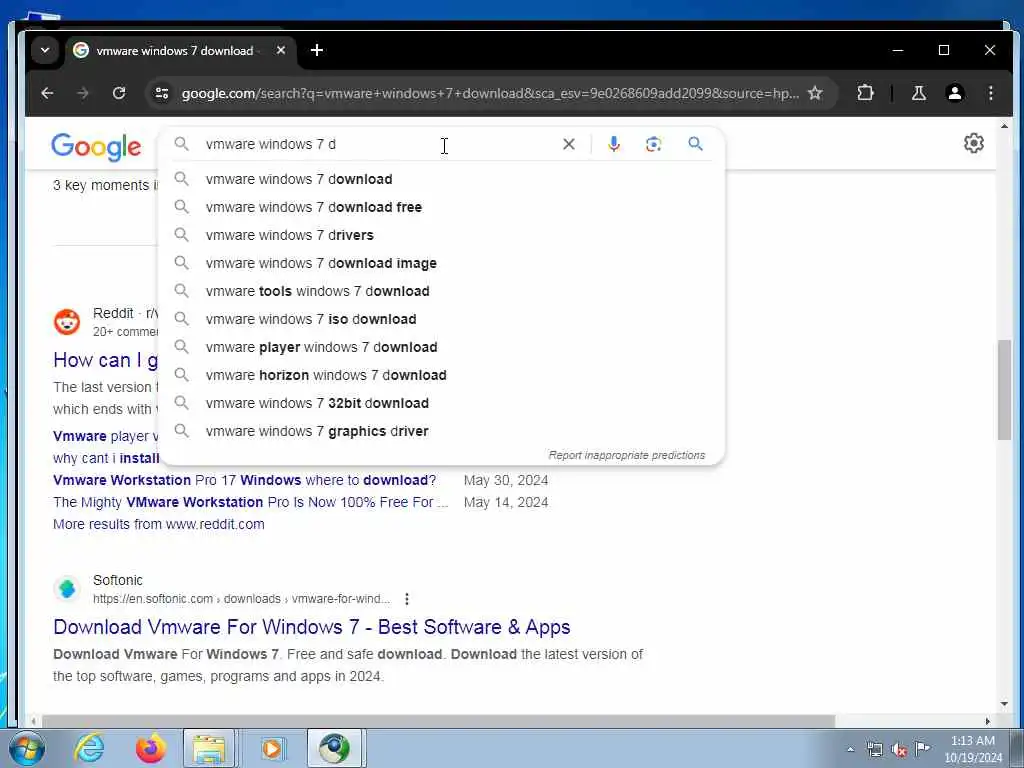Click the vertical page scrollbar thumb
Screen dimensions: 1024x768
[1004, 391]
